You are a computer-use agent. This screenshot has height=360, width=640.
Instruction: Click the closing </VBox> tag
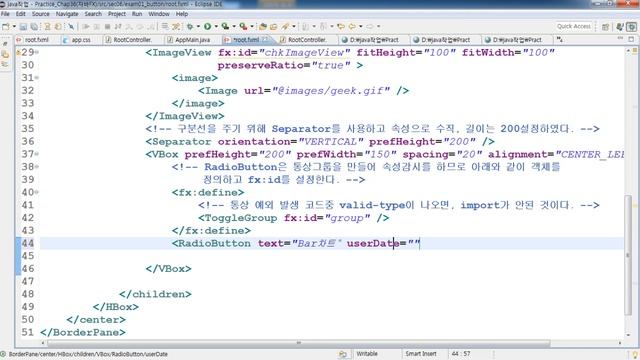[169, 269]
